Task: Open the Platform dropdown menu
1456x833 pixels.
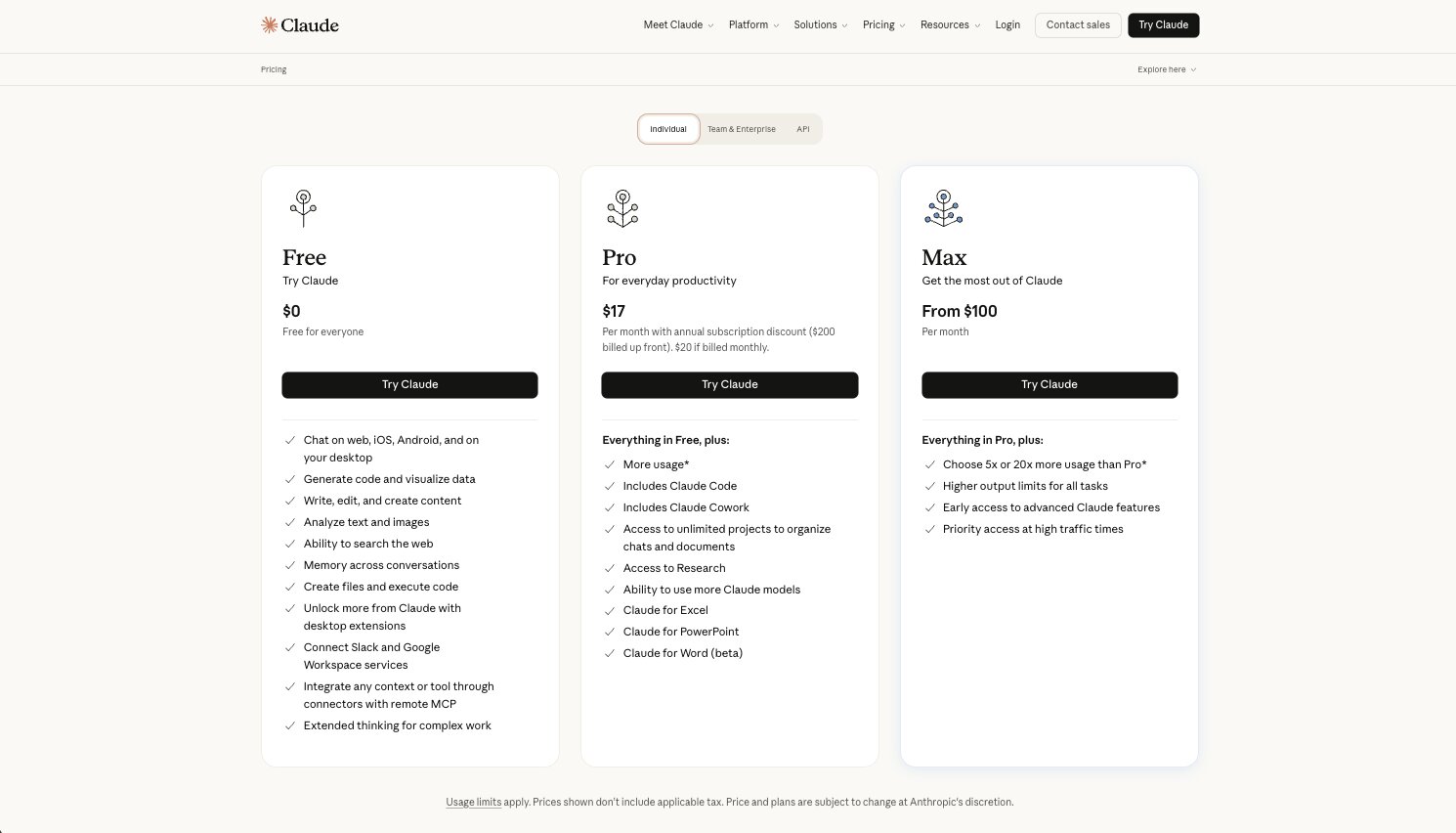Action: 753,25
